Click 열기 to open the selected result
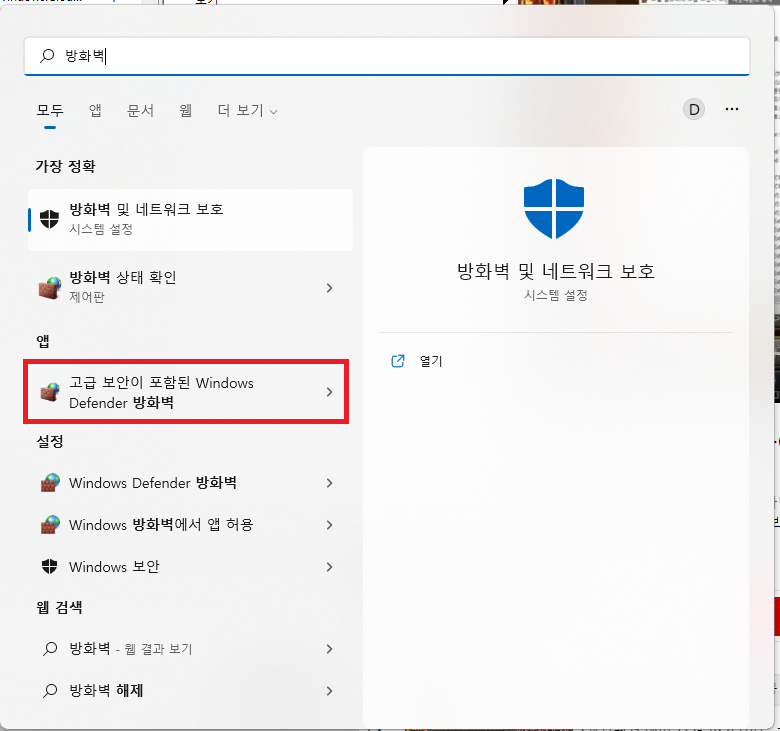Viewport: 780px width, 731px height. 431,361
